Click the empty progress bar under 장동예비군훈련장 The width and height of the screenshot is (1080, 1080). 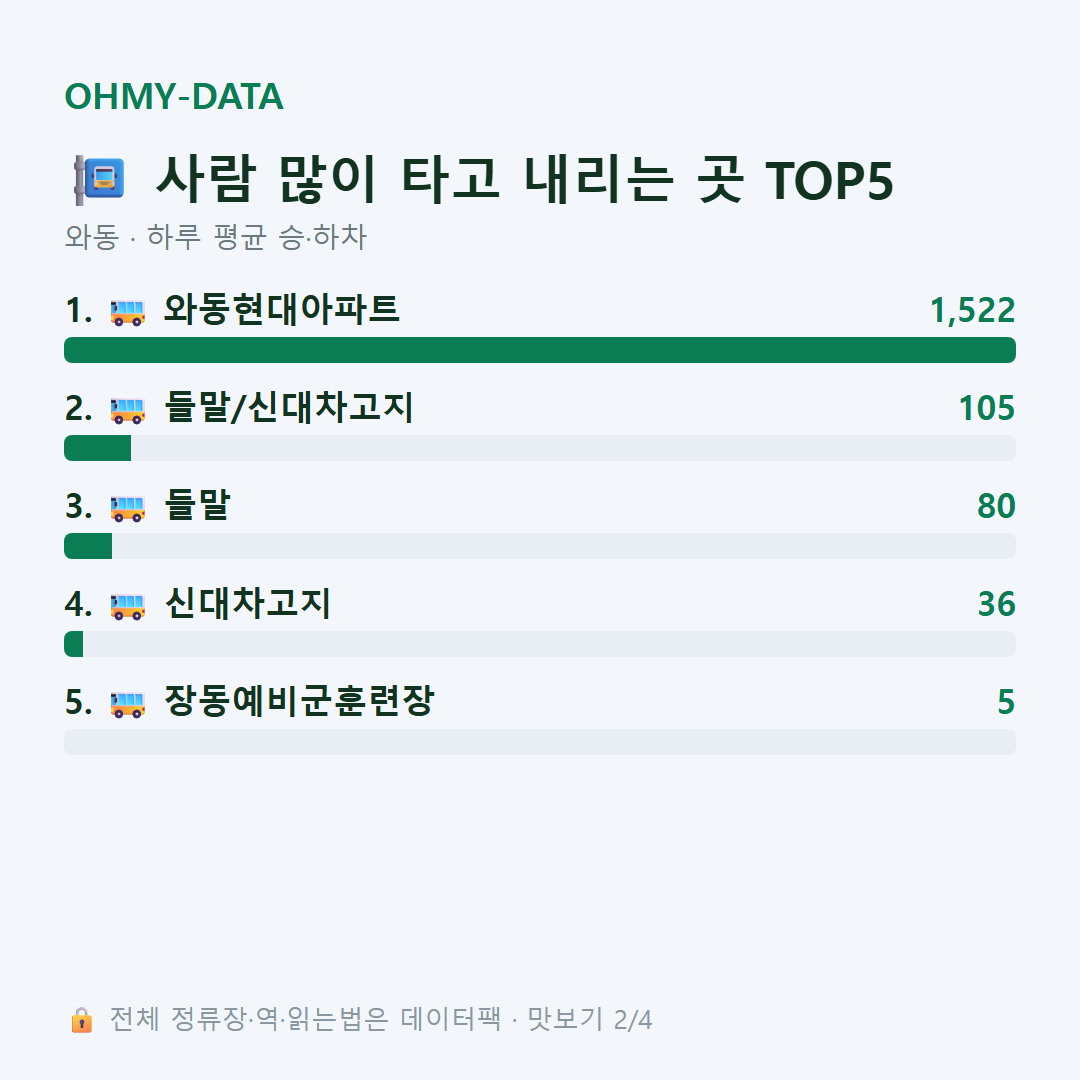point(540,742)
